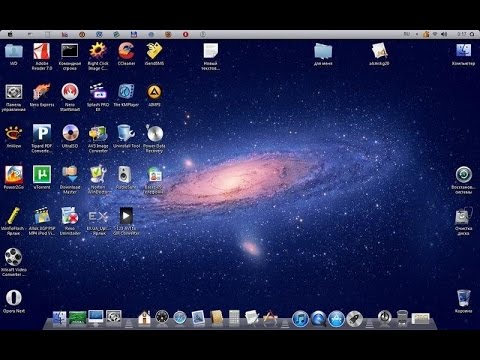Open the iMac computer icon in dock

click(96, 318)
